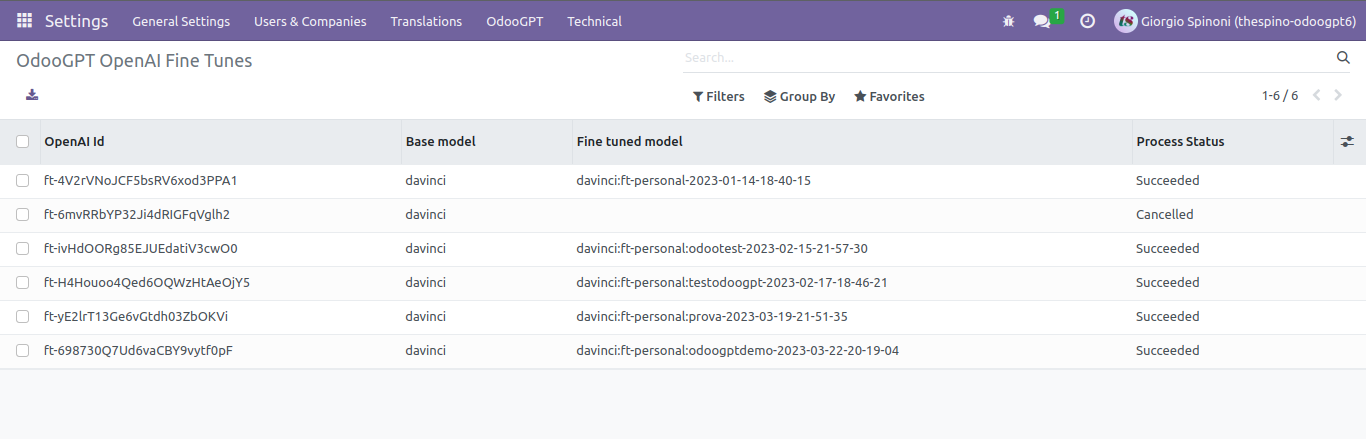The width and height of the screenshot is (1366, 439).
Task: Toggle the select-all header checkbox
Action: pyautogui.click(x=22, y=142)
